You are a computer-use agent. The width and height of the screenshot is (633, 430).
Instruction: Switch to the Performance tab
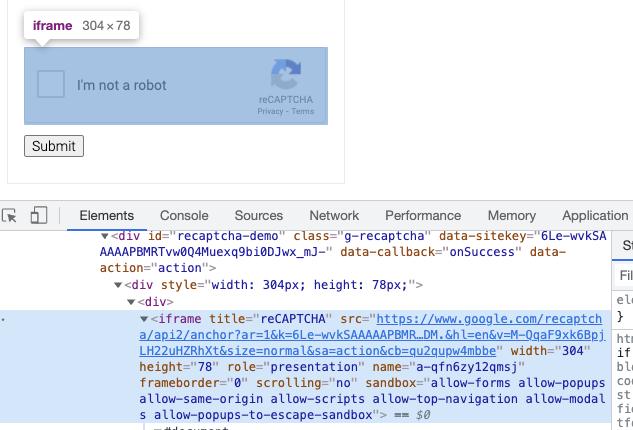(x=423, y=216)
